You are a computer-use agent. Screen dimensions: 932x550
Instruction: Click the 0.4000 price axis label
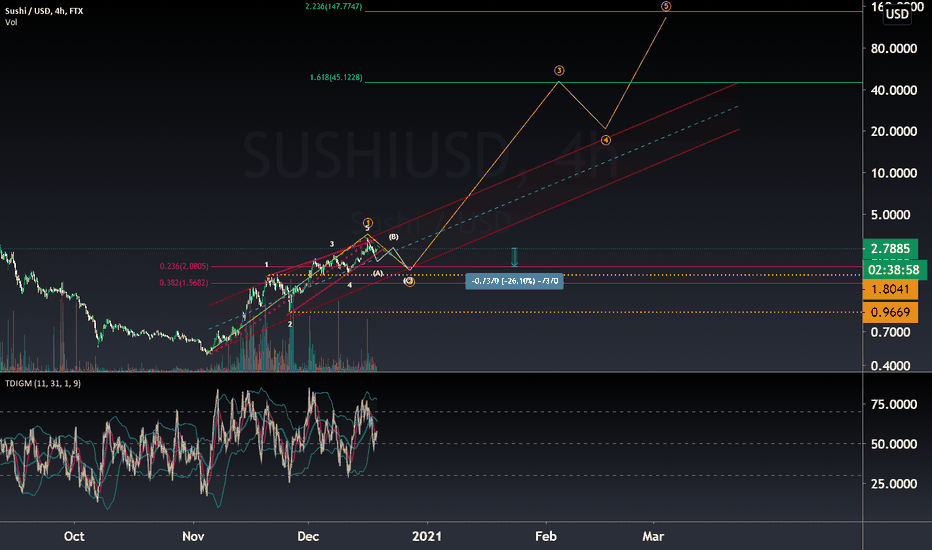point(890,366)
